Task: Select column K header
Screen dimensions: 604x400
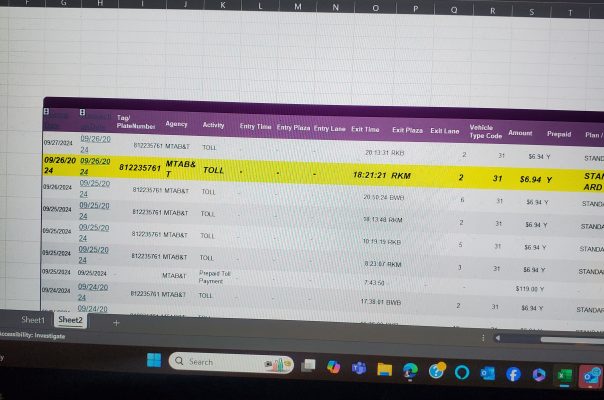Action: click(x=223, y=5)
